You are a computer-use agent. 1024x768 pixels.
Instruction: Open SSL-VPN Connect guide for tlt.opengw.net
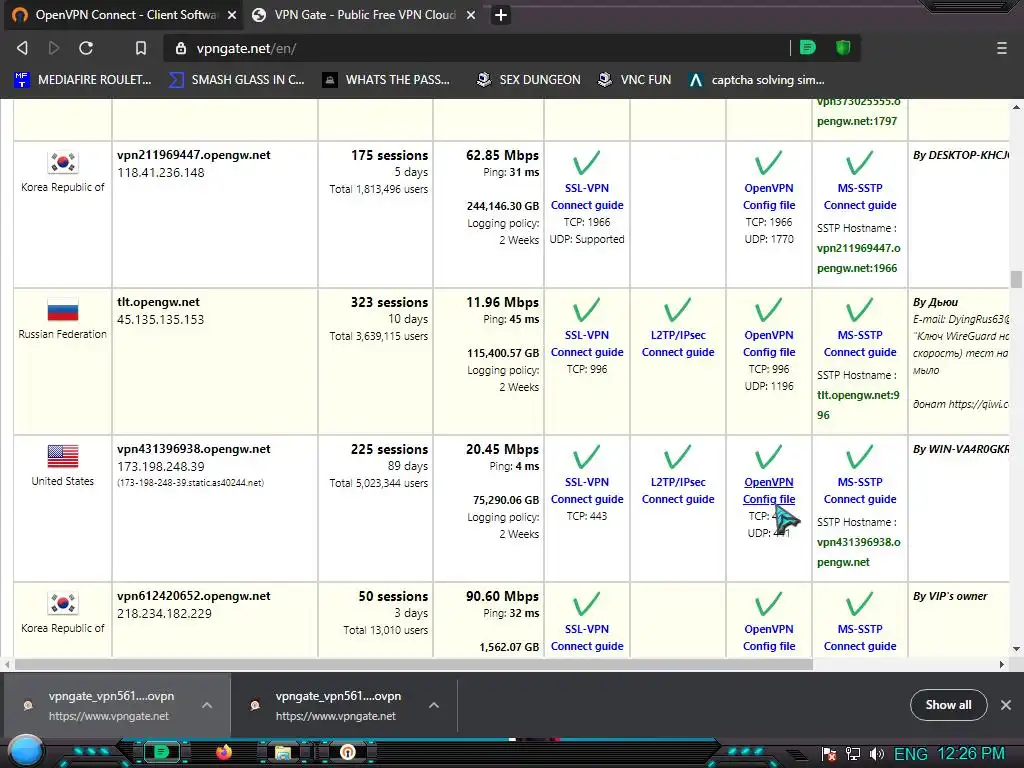[586, 344]
